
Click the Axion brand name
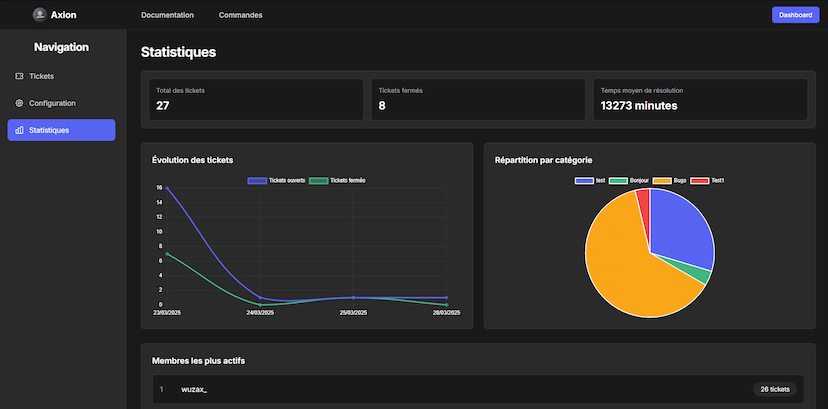point(63,15)
